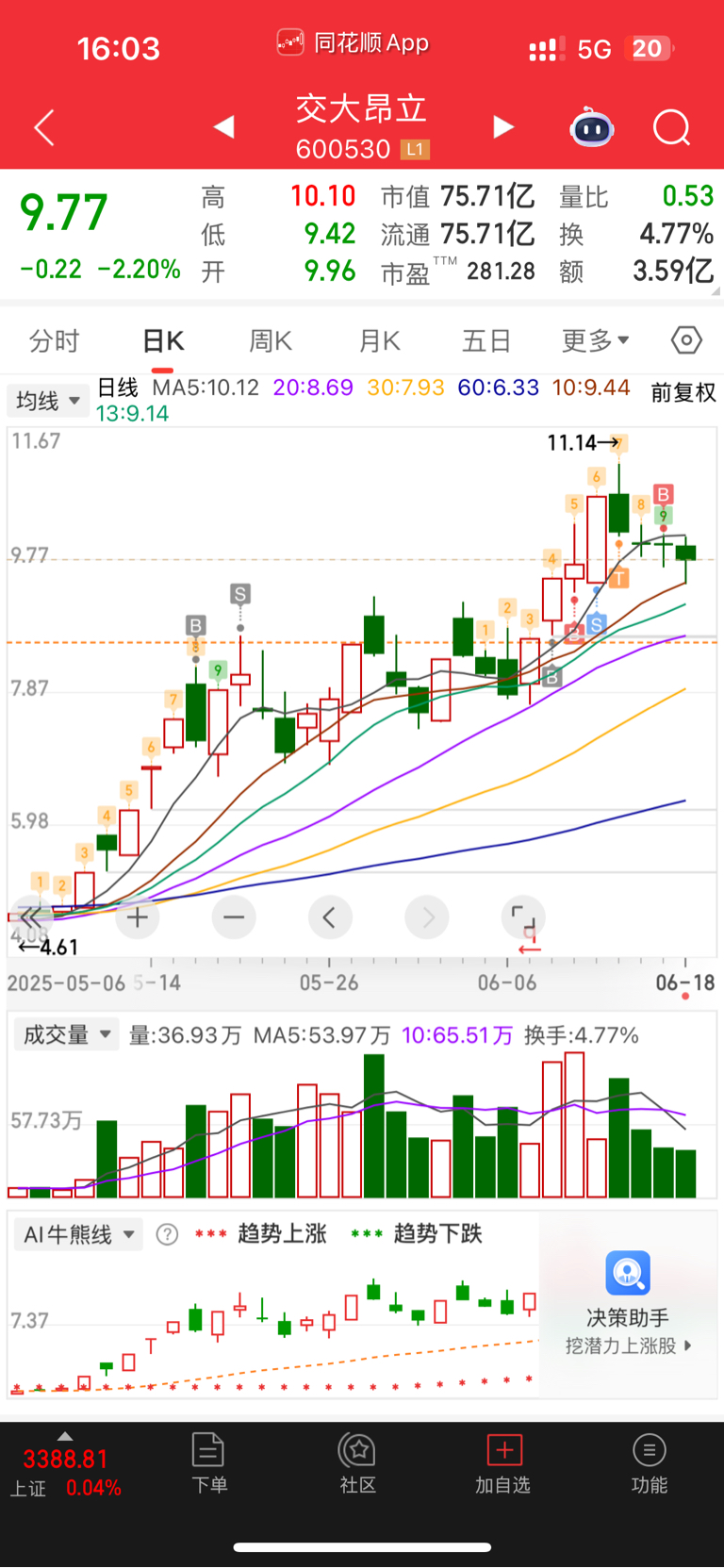
Task: Expand the 上证 index ticker arrow
Action: click(64, 1436)
